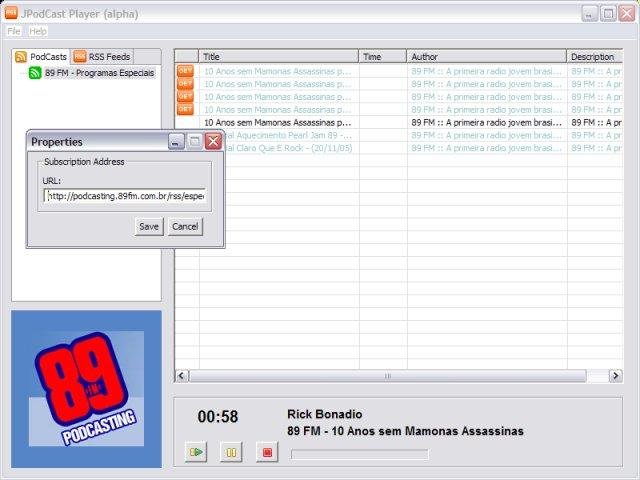Click table scroll left arrow
Screen dimensions: 640x480
pos(182,376)
